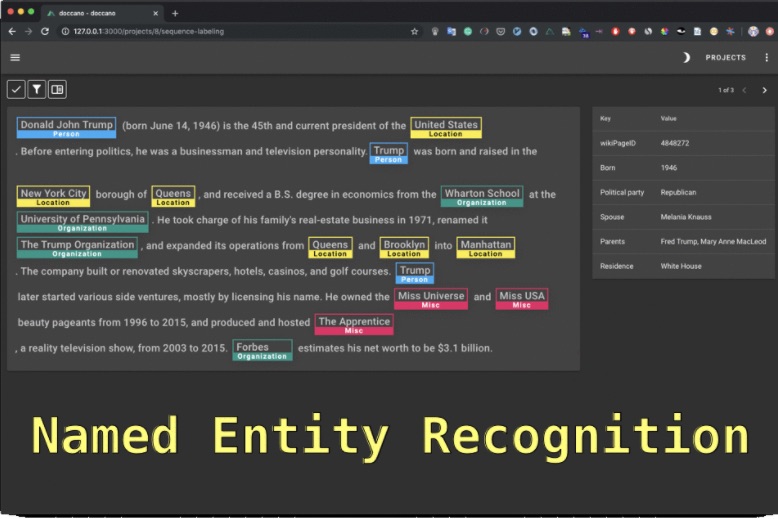Click the 'Wharton School' Organization entity
The image size is (778, 519).
(x=481, y=194)
